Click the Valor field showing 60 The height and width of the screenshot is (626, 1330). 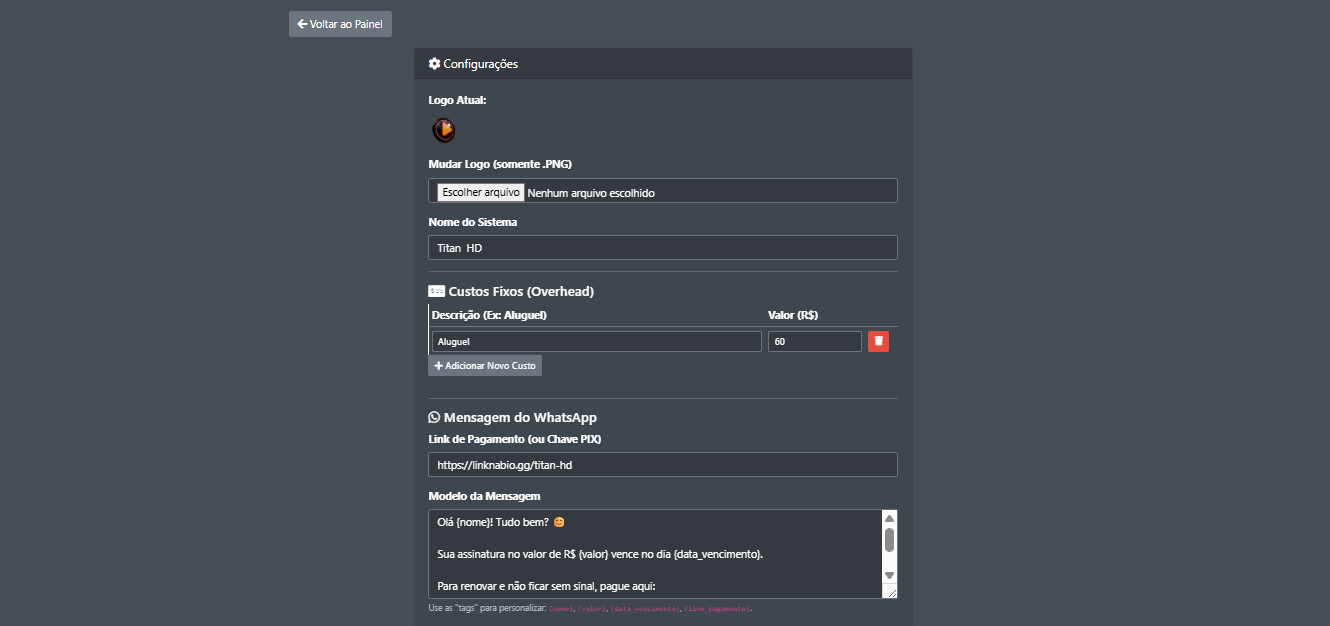[x=814, y=342]
